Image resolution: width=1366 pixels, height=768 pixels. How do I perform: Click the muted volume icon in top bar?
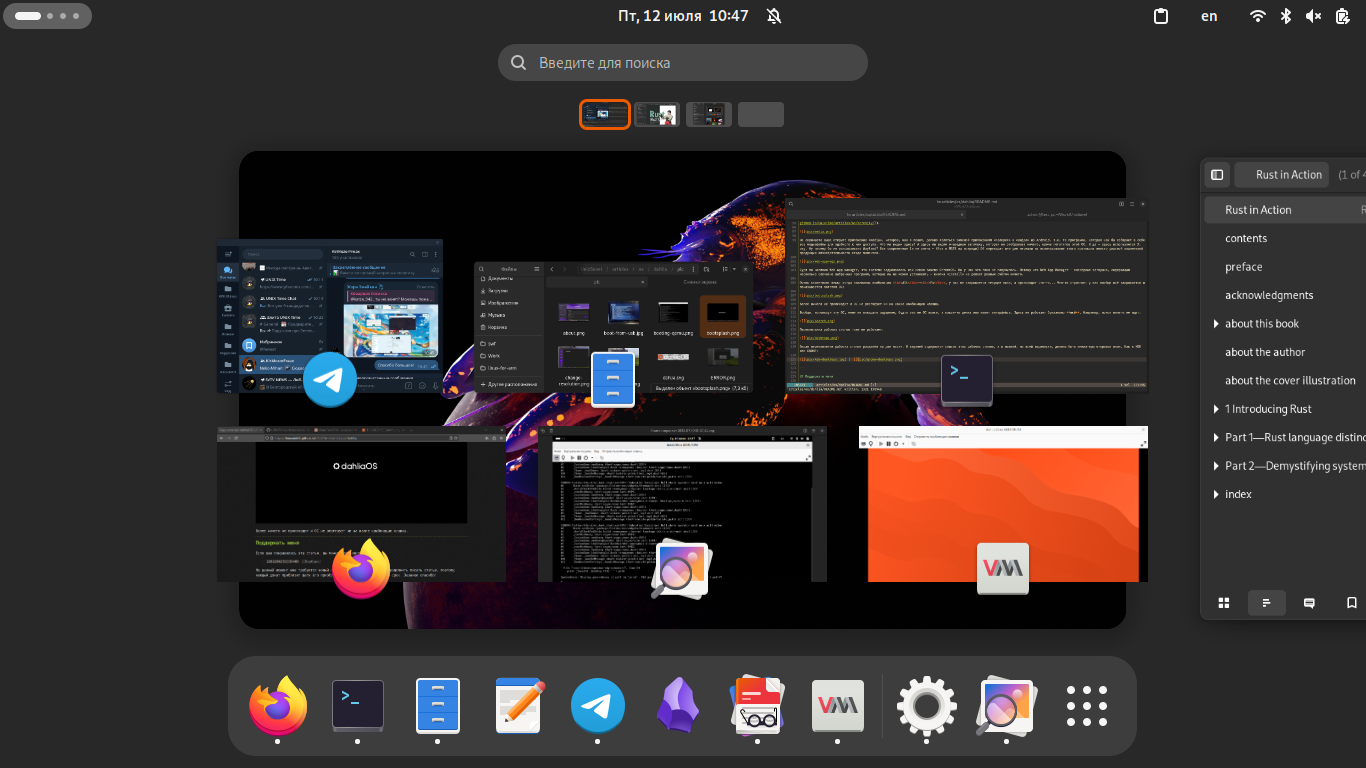point(1313,16)
